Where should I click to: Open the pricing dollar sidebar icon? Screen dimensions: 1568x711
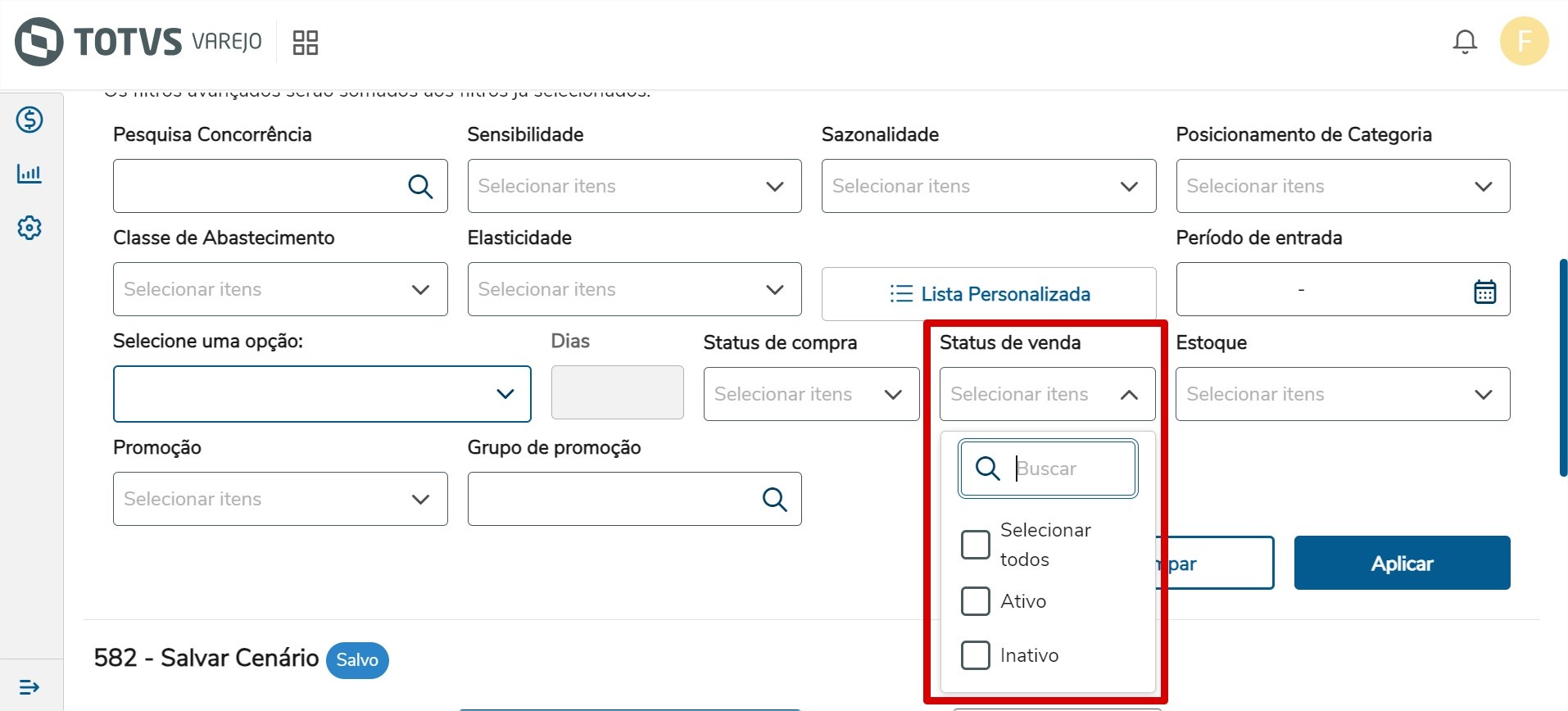29,120
